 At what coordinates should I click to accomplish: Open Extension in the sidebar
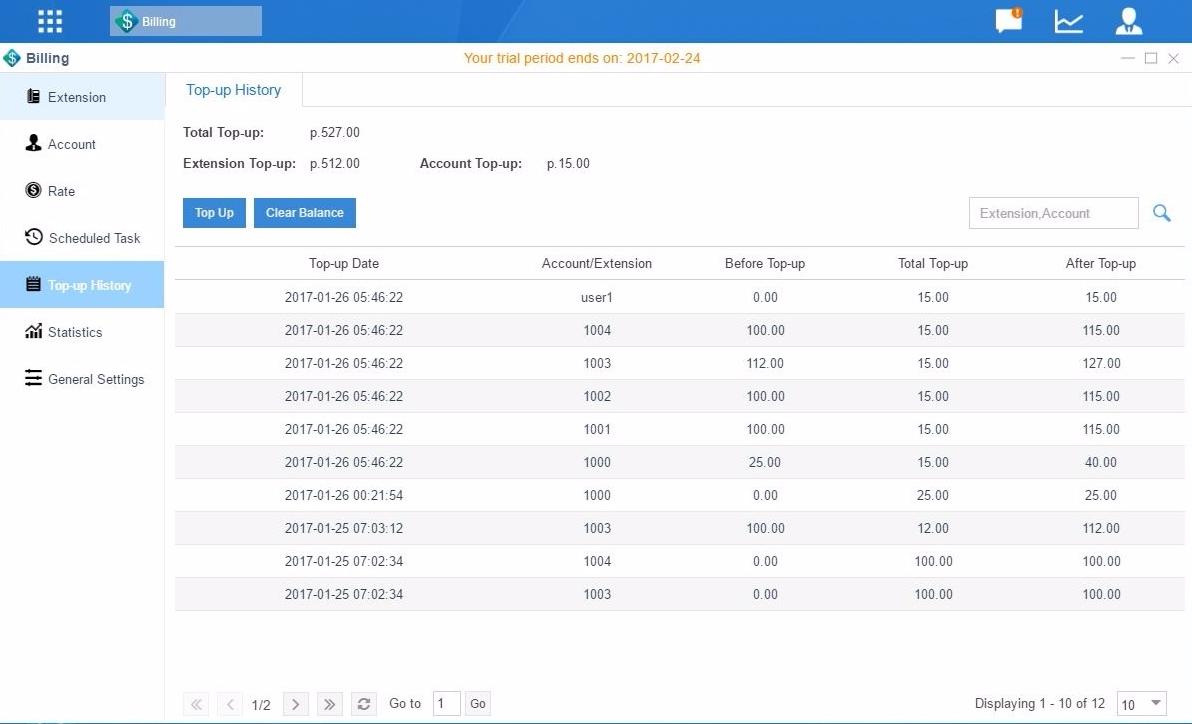77,97
